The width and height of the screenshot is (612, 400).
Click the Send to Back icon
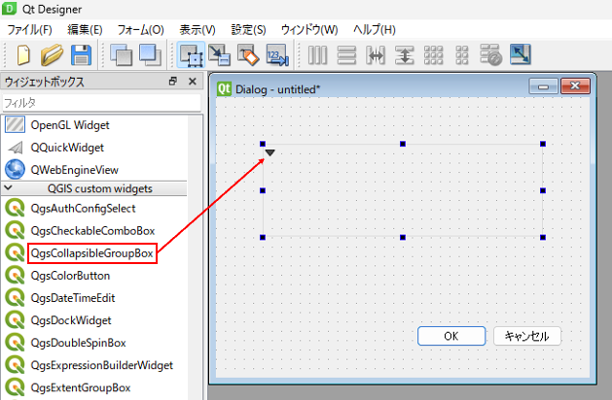121,55
